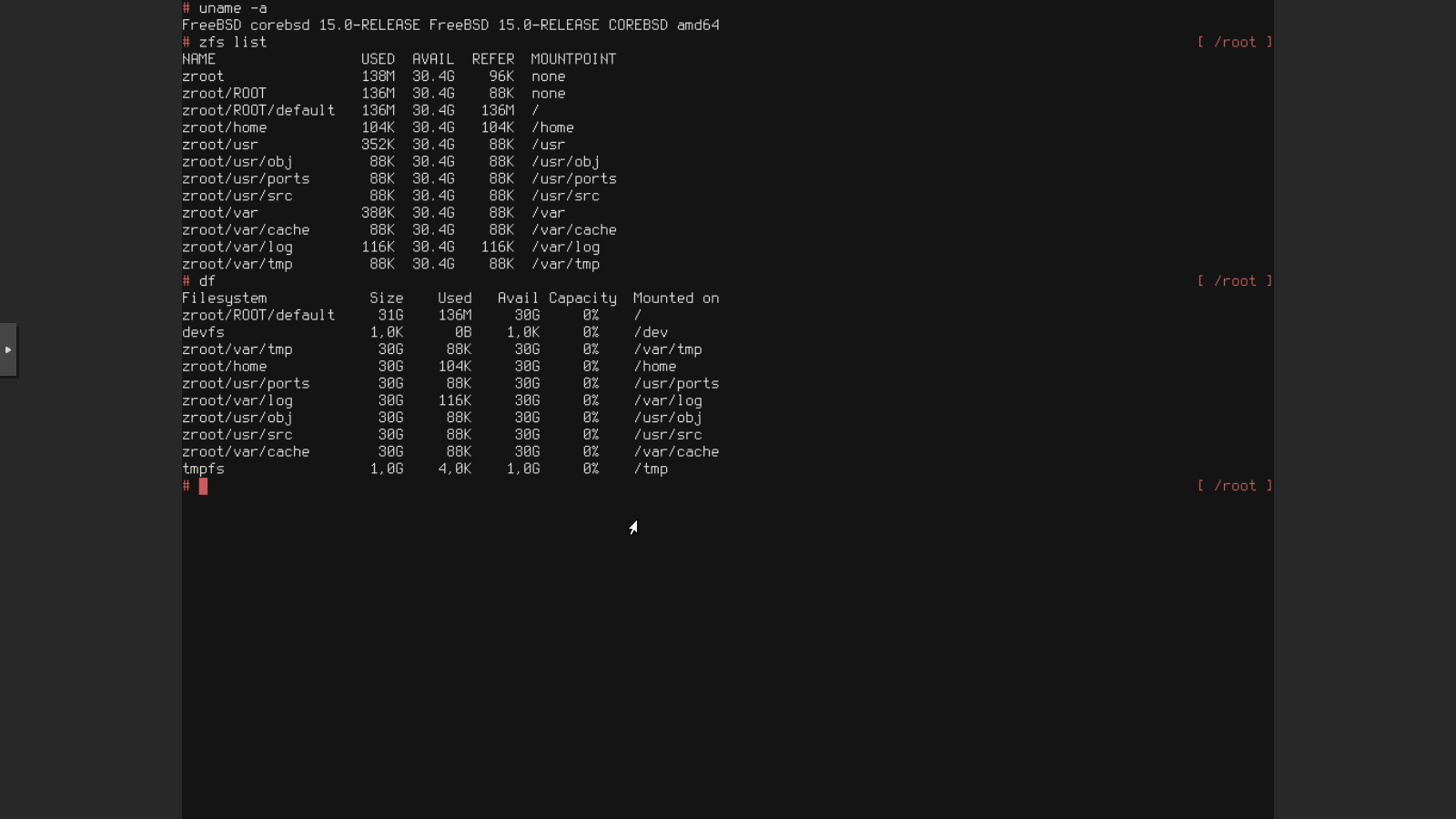Select the 'zroot/var/cache' dataset entry

pos(246,229)
